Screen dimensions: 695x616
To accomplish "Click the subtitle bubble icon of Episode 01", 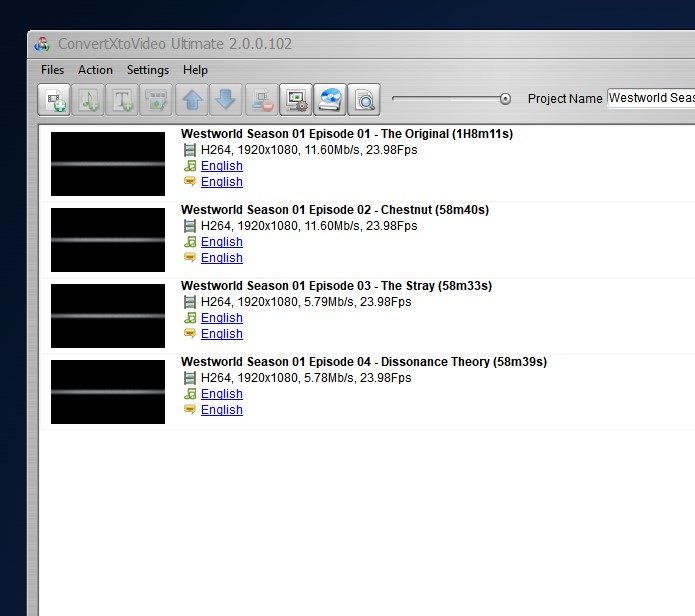I will click(x=190, y=181).
